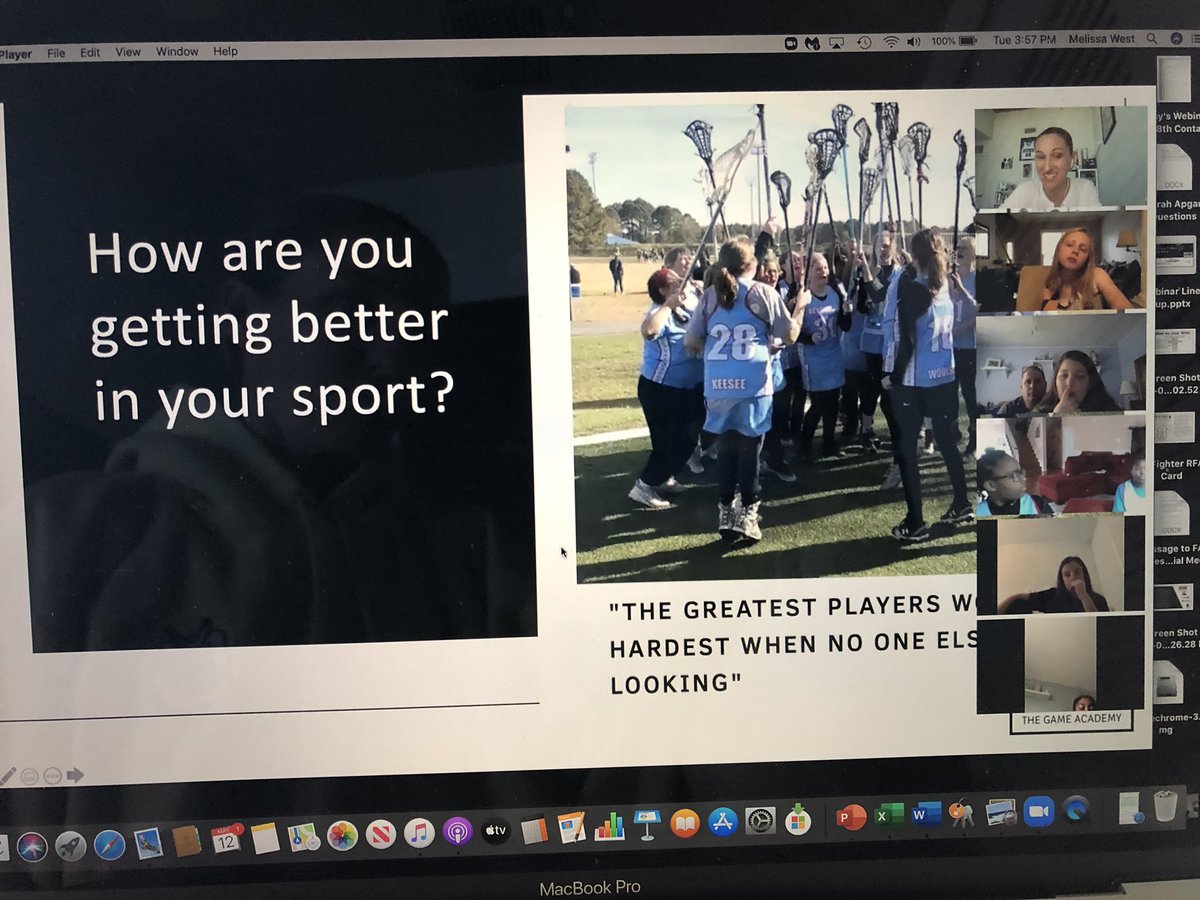Viewport: 1200px width, 900px height.
Task: Open the Help menu
Action: (x=225, y=51)
